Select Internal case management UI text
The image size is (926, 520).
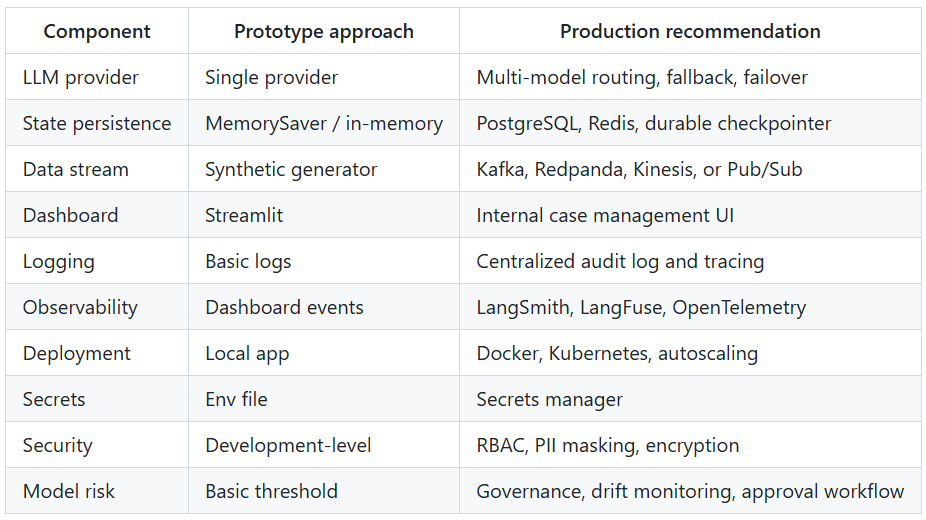click(x=605, y=215)
